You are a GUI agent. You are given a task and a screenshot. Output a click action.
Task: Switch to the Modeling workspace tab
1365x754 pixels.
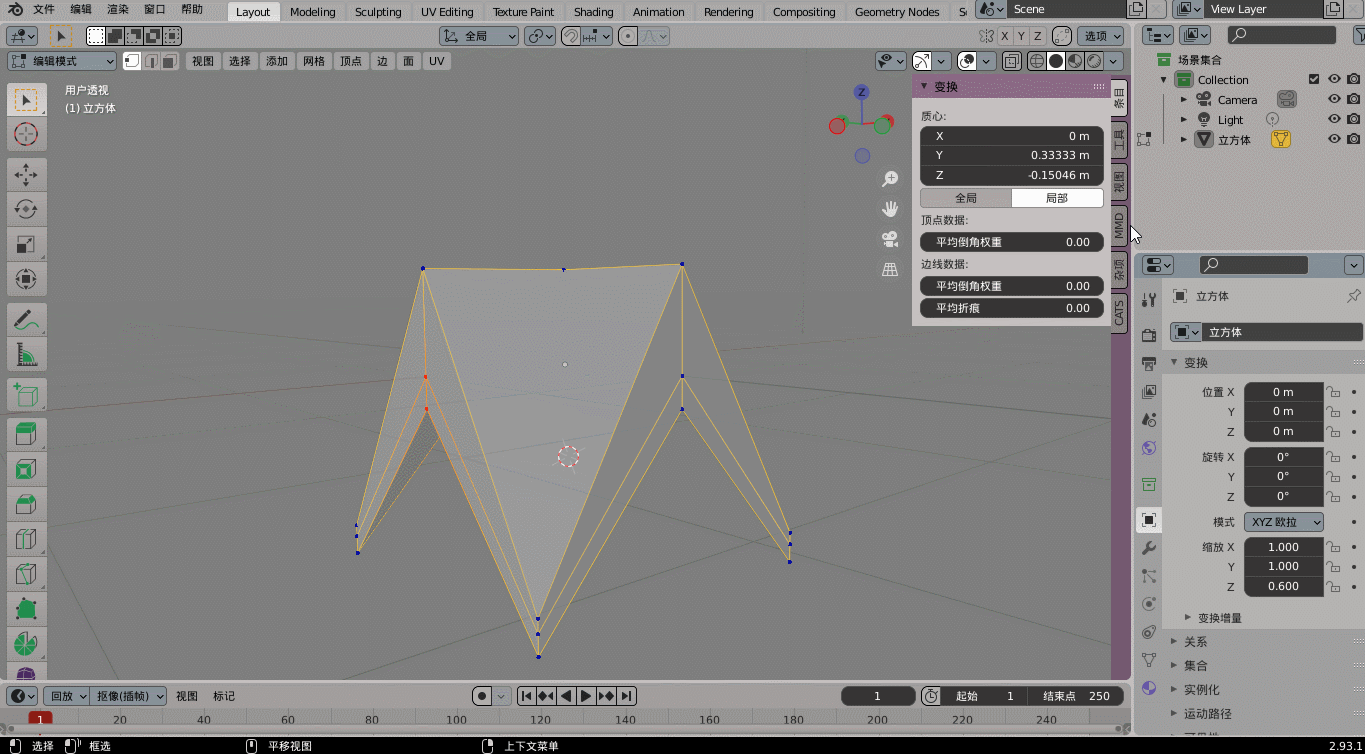[x=312, y=12]
